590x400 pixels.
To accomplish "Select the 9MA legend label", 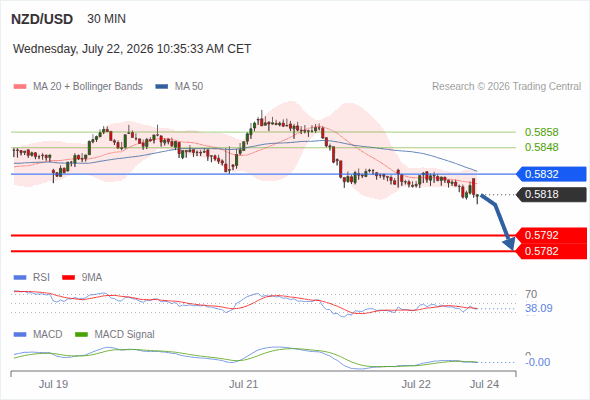I will tap(92, 277).
